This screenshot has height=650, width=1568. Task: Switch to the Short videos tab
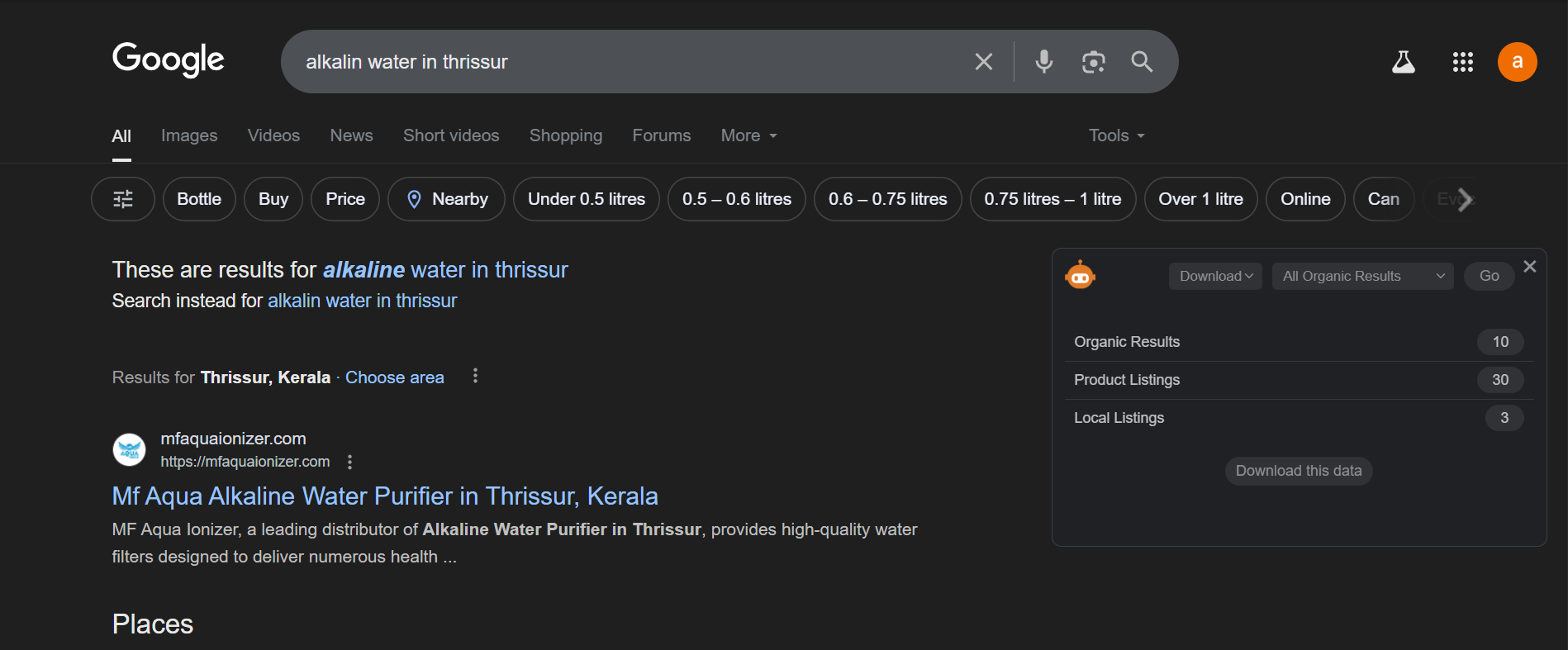tap(451, 135)
